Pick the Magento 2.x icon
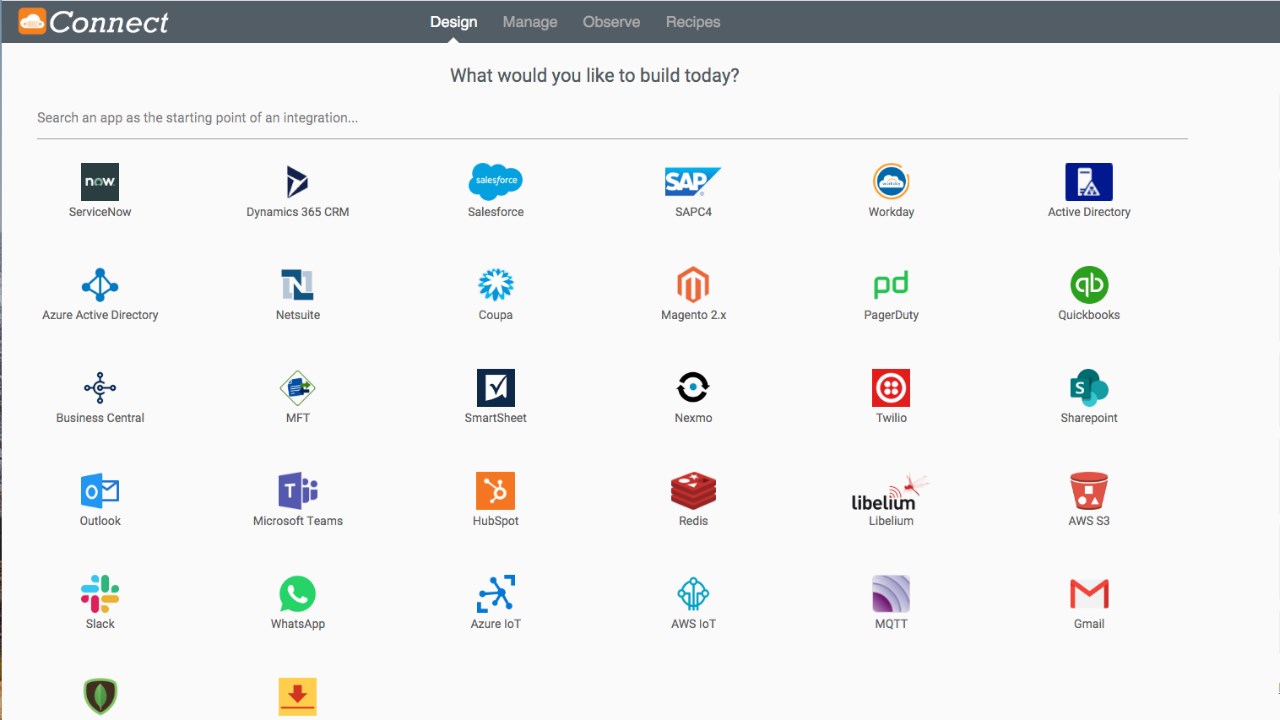 pyautogui.click(x=693, y=285)
